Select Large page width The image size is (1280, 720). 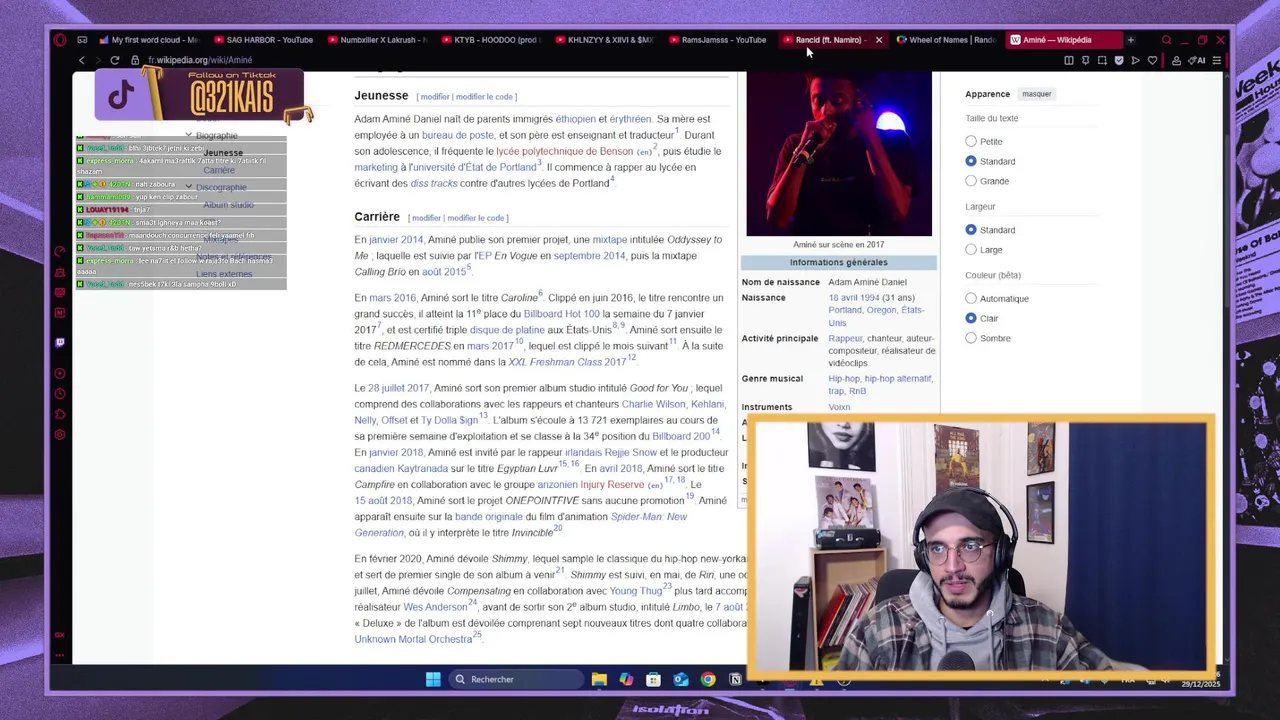tap(971, 249)
